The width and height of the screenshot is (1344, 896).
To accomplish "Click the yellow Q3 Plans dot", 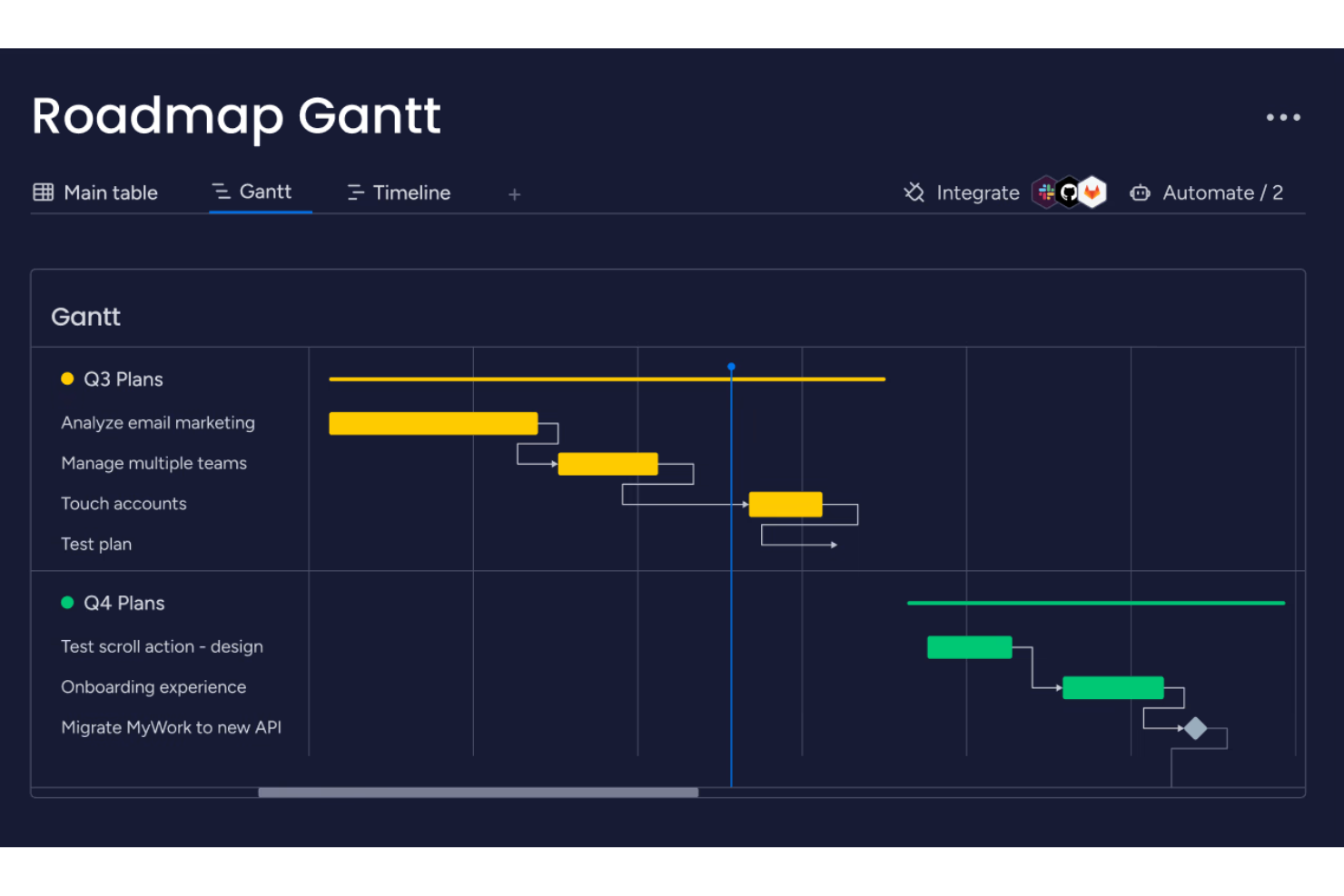I will point(67,379).
